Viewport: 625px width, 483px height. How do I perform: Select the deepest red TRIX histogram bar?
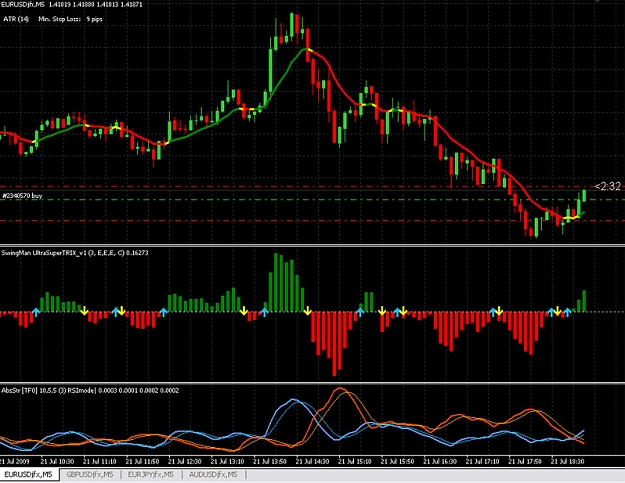coord(334,344)
